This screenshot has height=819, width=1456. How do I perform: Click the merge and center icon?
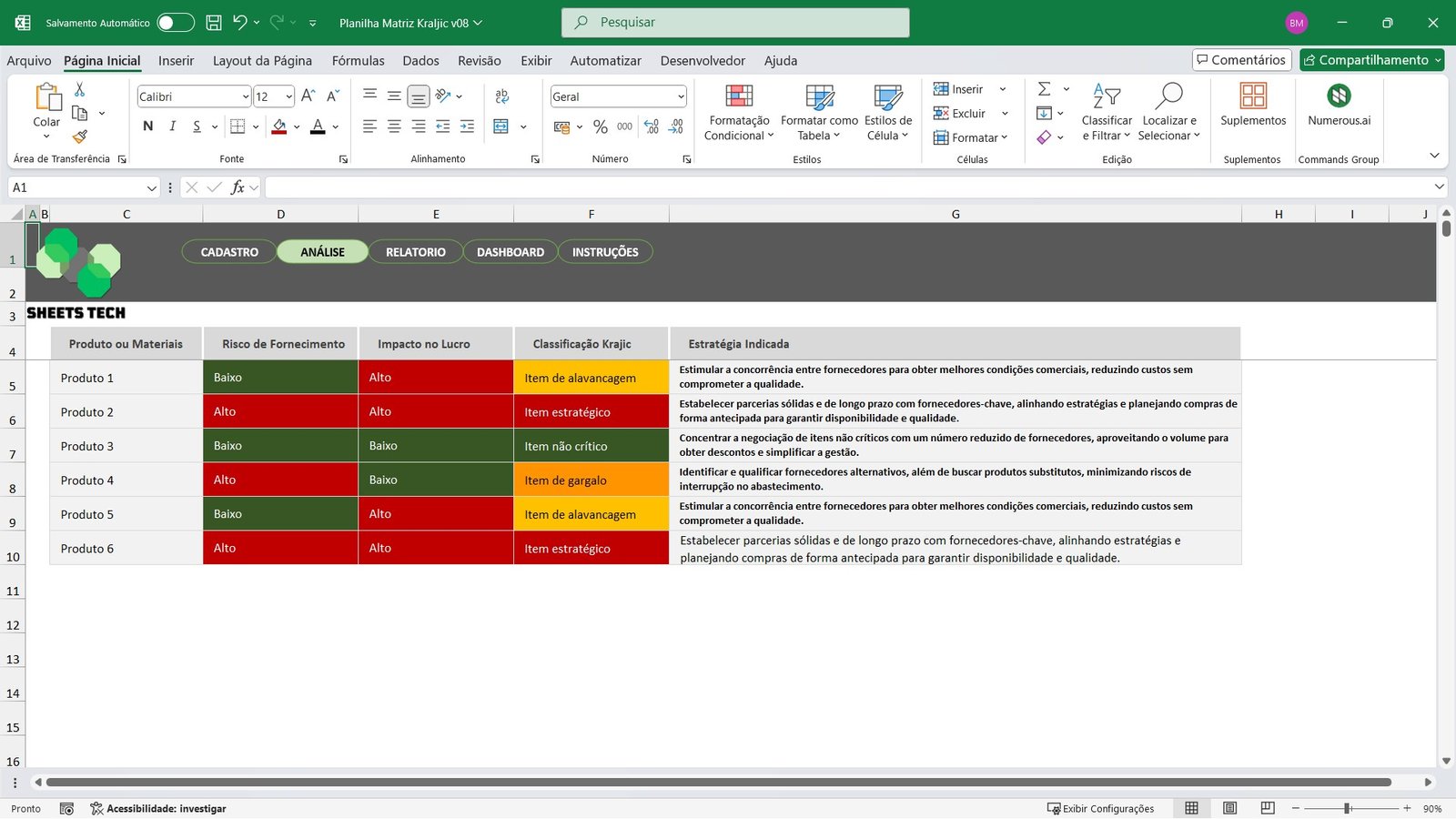500,126
